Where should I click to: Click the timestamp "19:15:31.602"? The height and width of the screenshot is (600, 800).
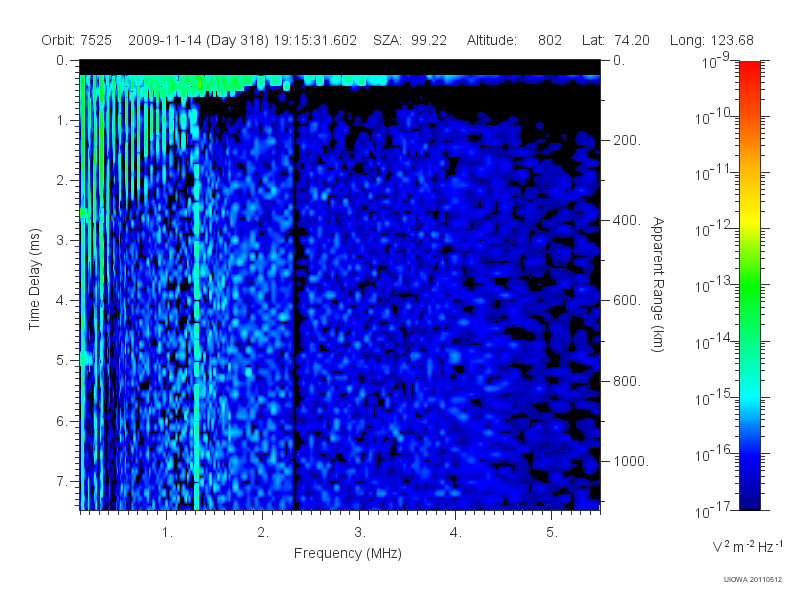(x=315, y=40)
